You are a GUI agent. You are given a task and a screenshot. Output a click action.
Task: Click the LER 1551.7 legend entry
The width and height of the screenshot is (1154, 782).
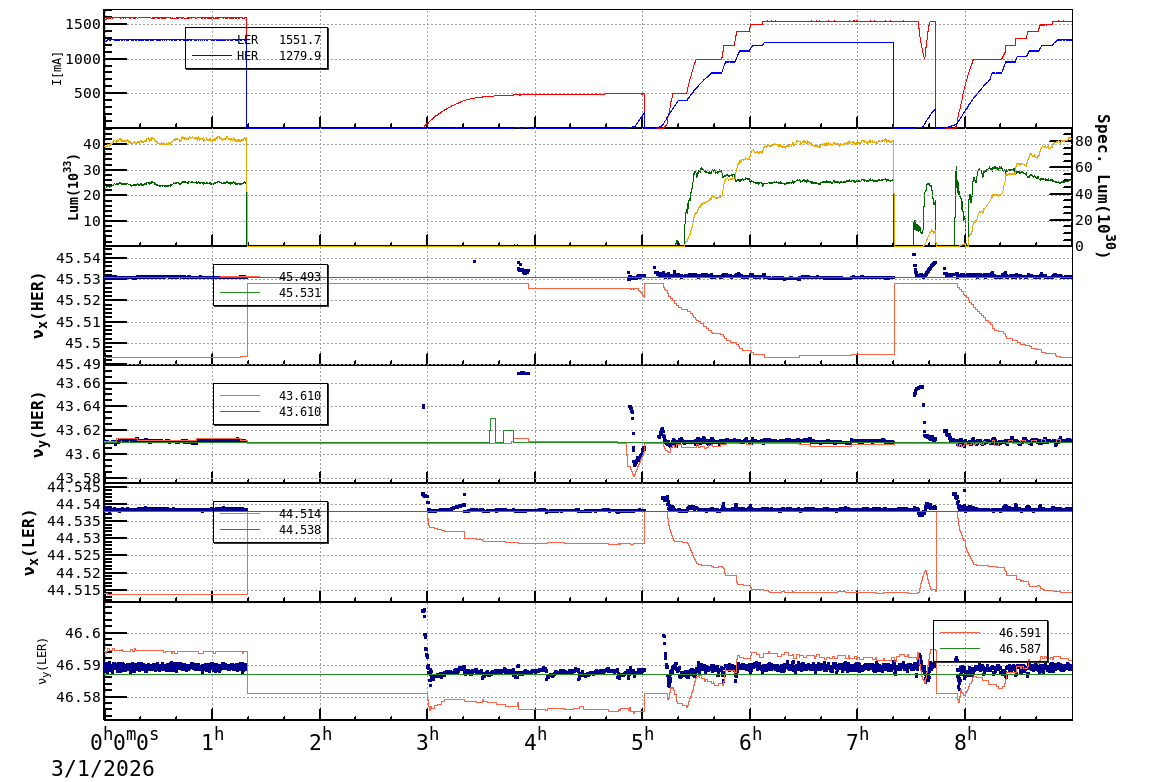click(279, 40)
